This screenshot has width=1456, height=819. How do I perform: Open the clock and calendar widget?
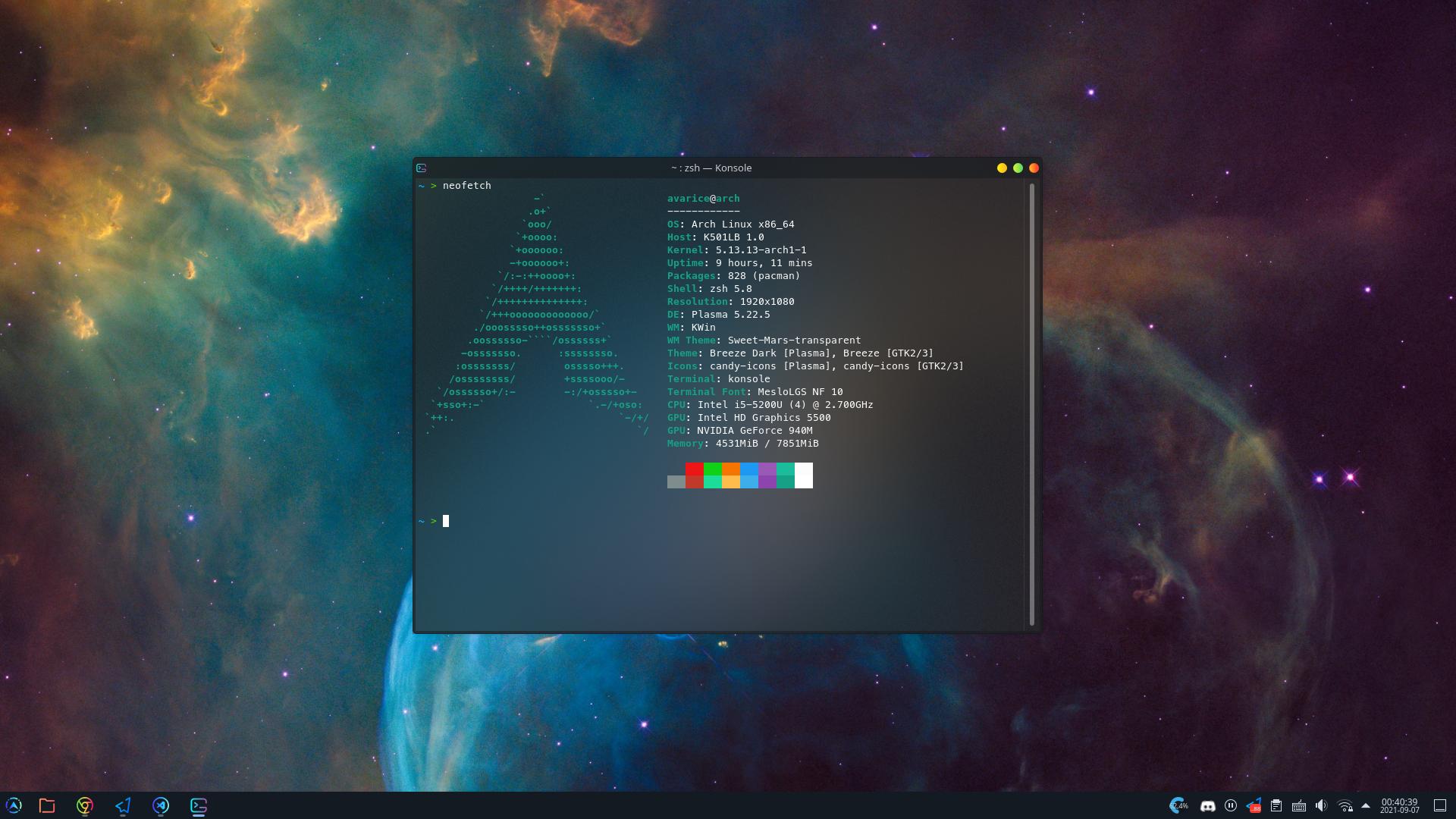pos(1399,805)
